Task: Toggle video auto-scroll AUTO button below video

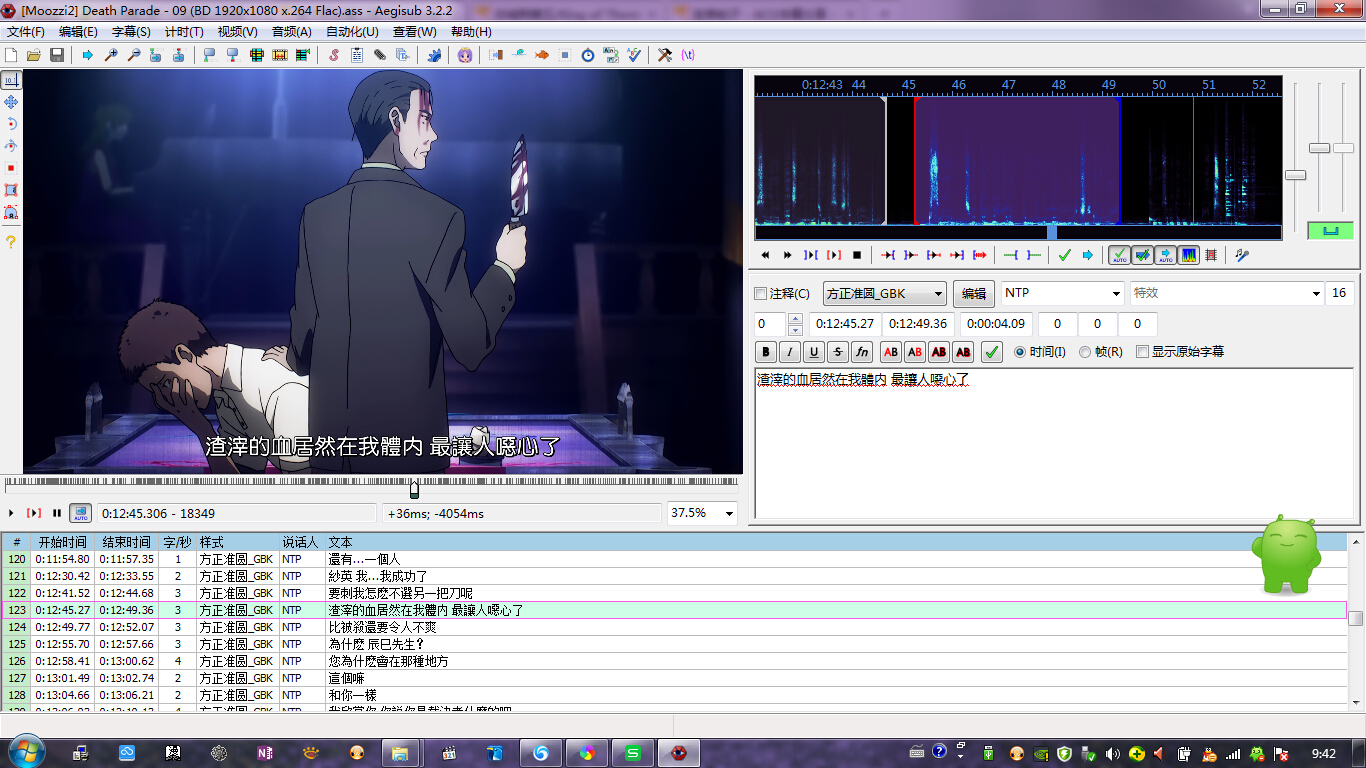Action: coord(80,513)
